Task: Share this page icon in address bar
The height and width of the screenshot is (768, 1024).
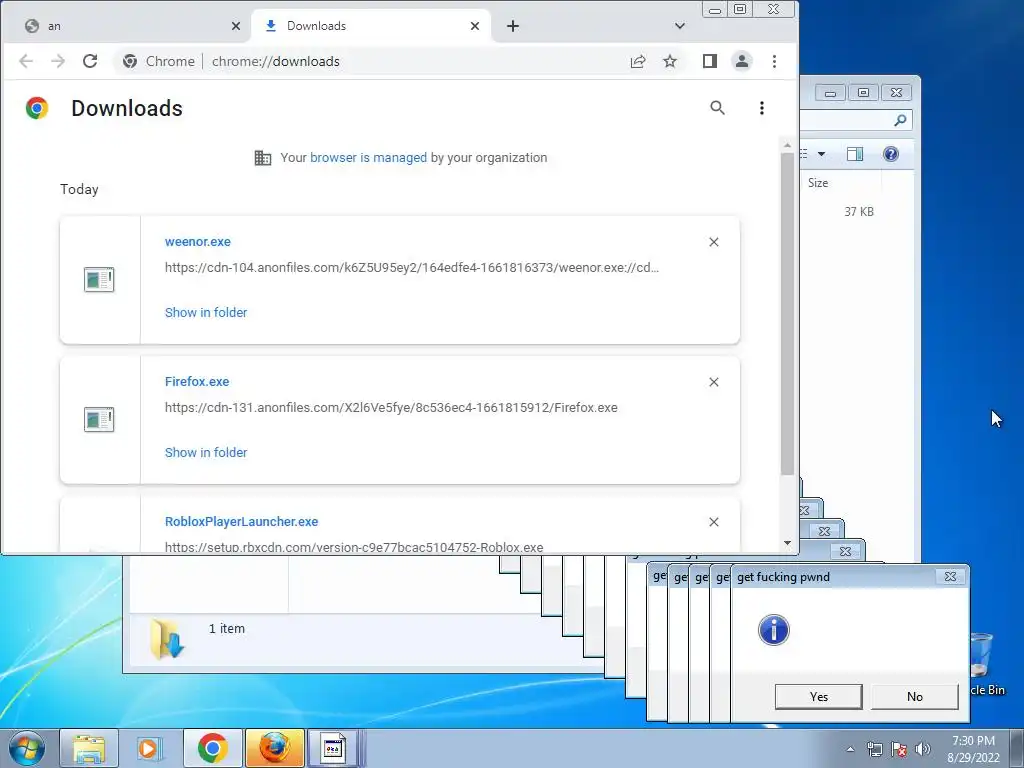Action: click(x=638, y=61)
